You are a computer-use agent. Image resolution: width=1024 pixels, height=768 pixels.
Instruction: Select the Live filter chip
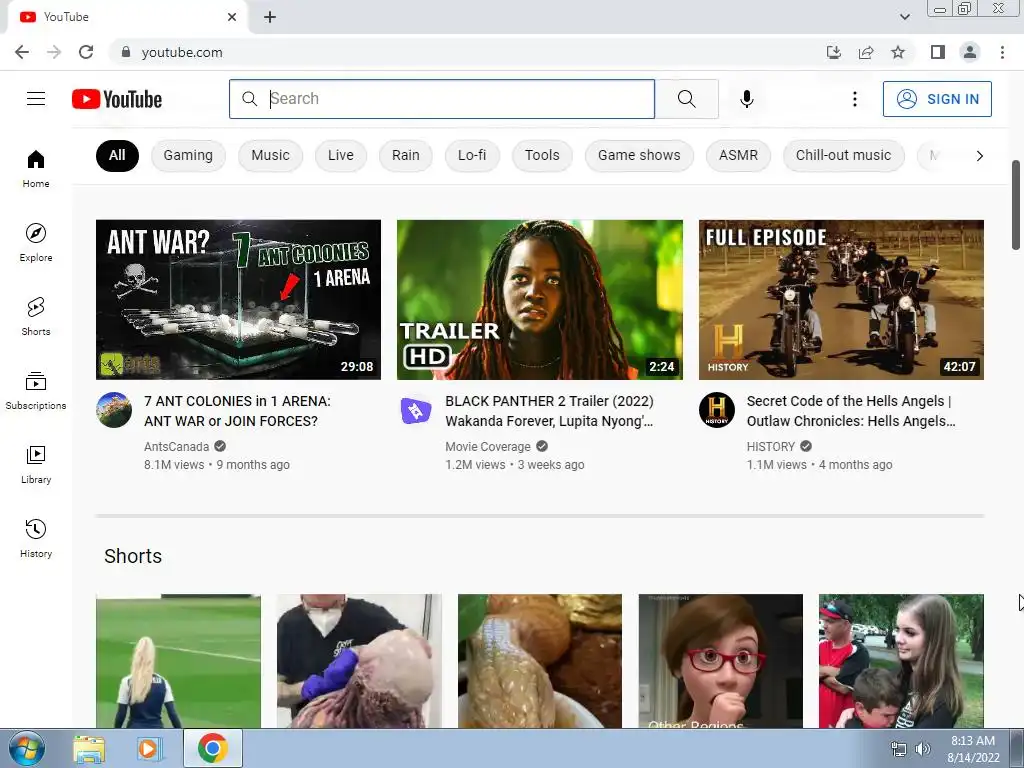[341, 155]
